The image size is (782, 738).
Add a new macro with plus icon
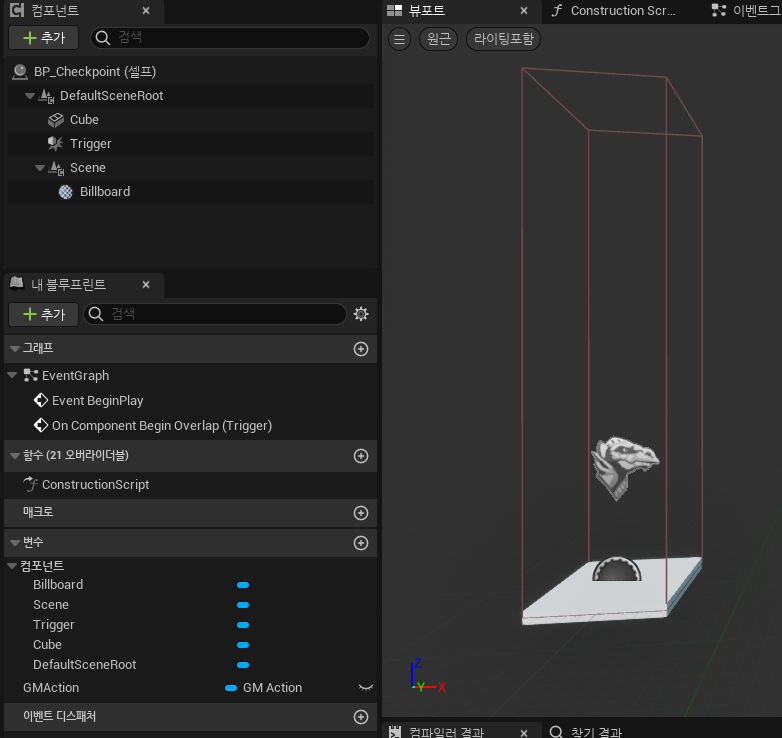click(361, 513)
